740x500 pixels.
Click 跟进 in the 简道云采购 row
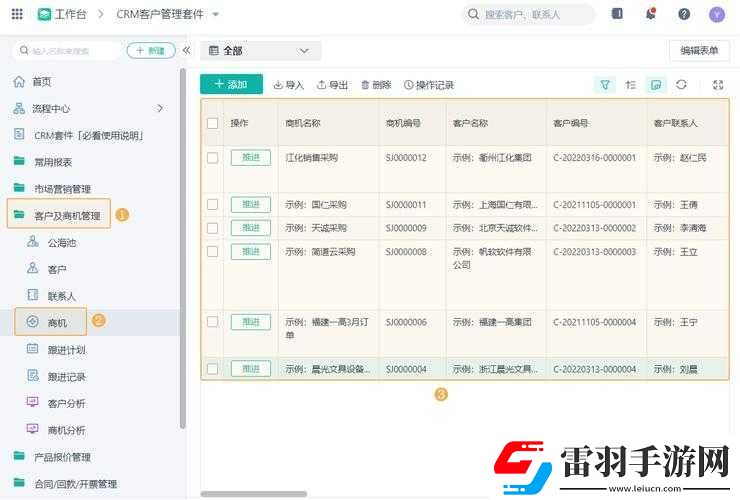[251, 251]
